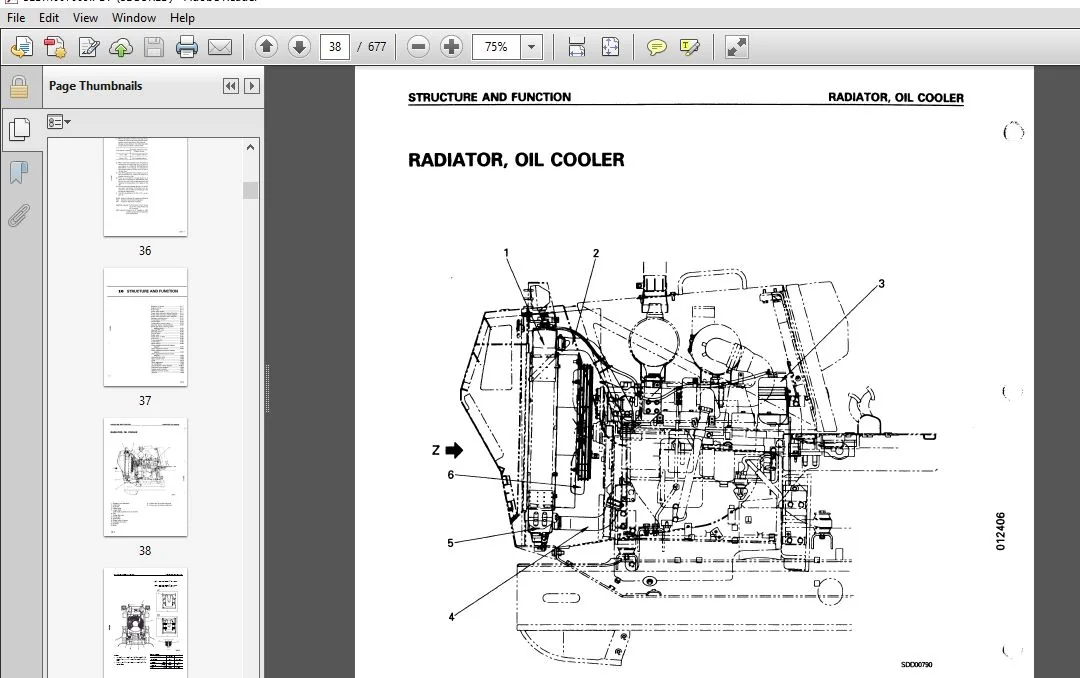Screen dimensions: 1080x678
Task: Open the Edit menu
Action: click(49, 18)
